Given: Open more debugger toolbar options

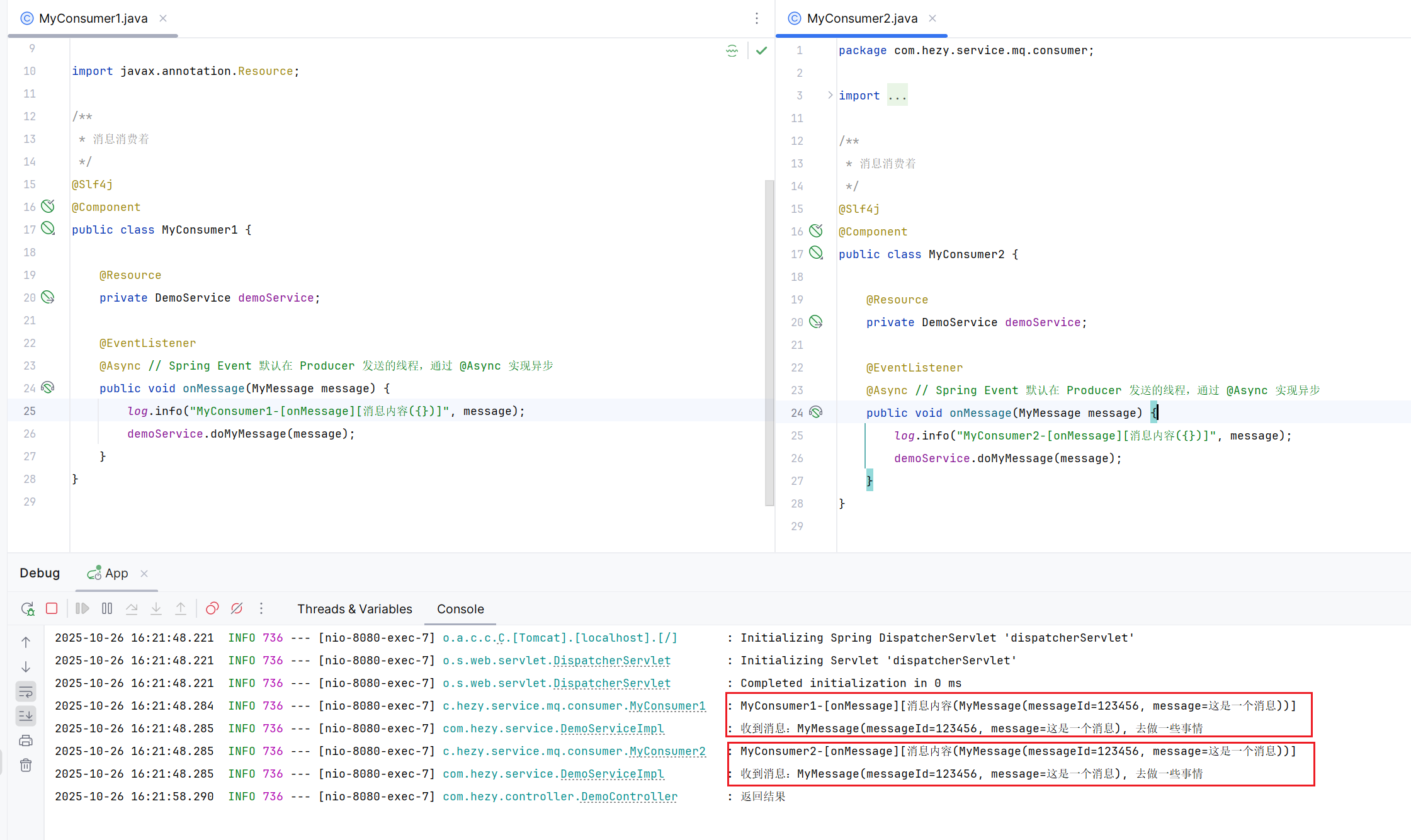Looking at the screenshot, I should (261, 609).
